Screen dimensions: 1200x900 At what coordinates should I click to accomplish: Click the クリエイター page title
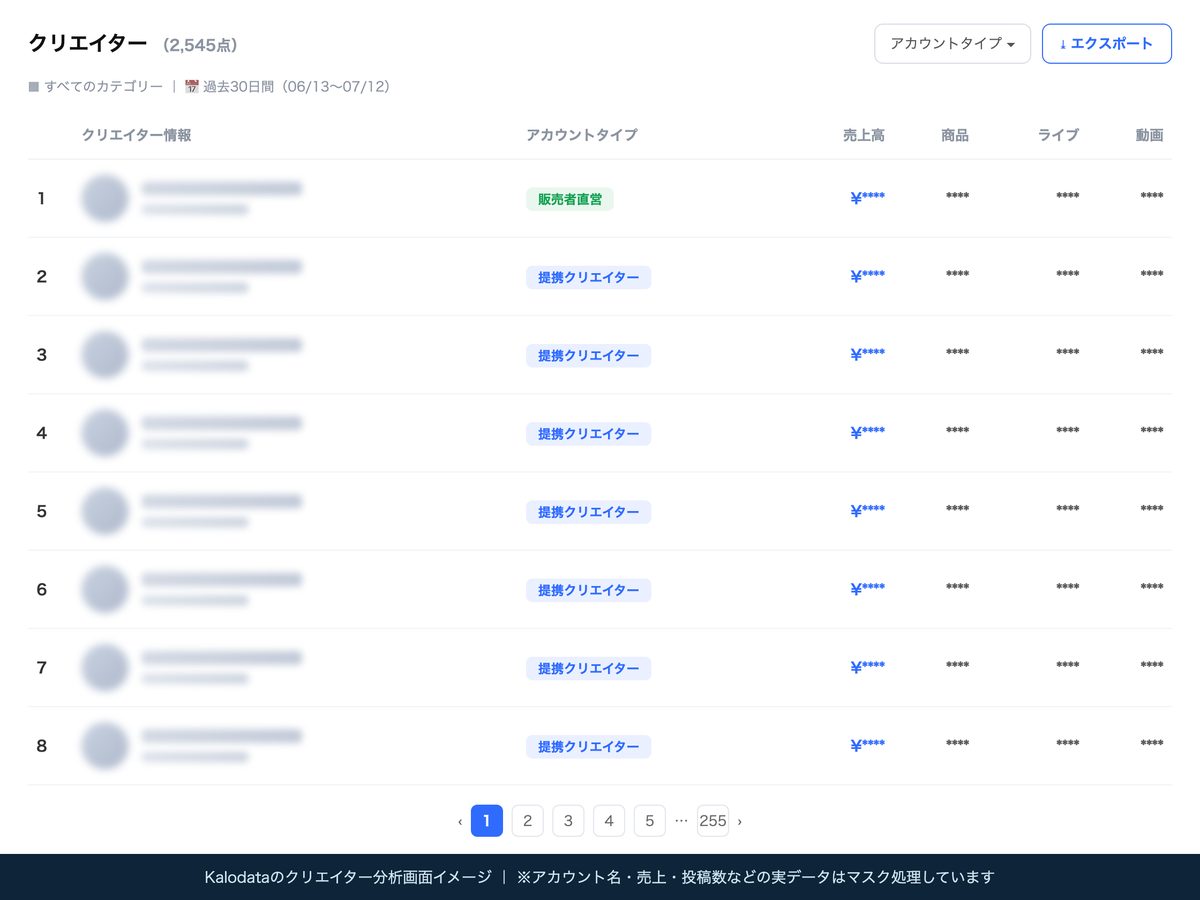[88, 44]
